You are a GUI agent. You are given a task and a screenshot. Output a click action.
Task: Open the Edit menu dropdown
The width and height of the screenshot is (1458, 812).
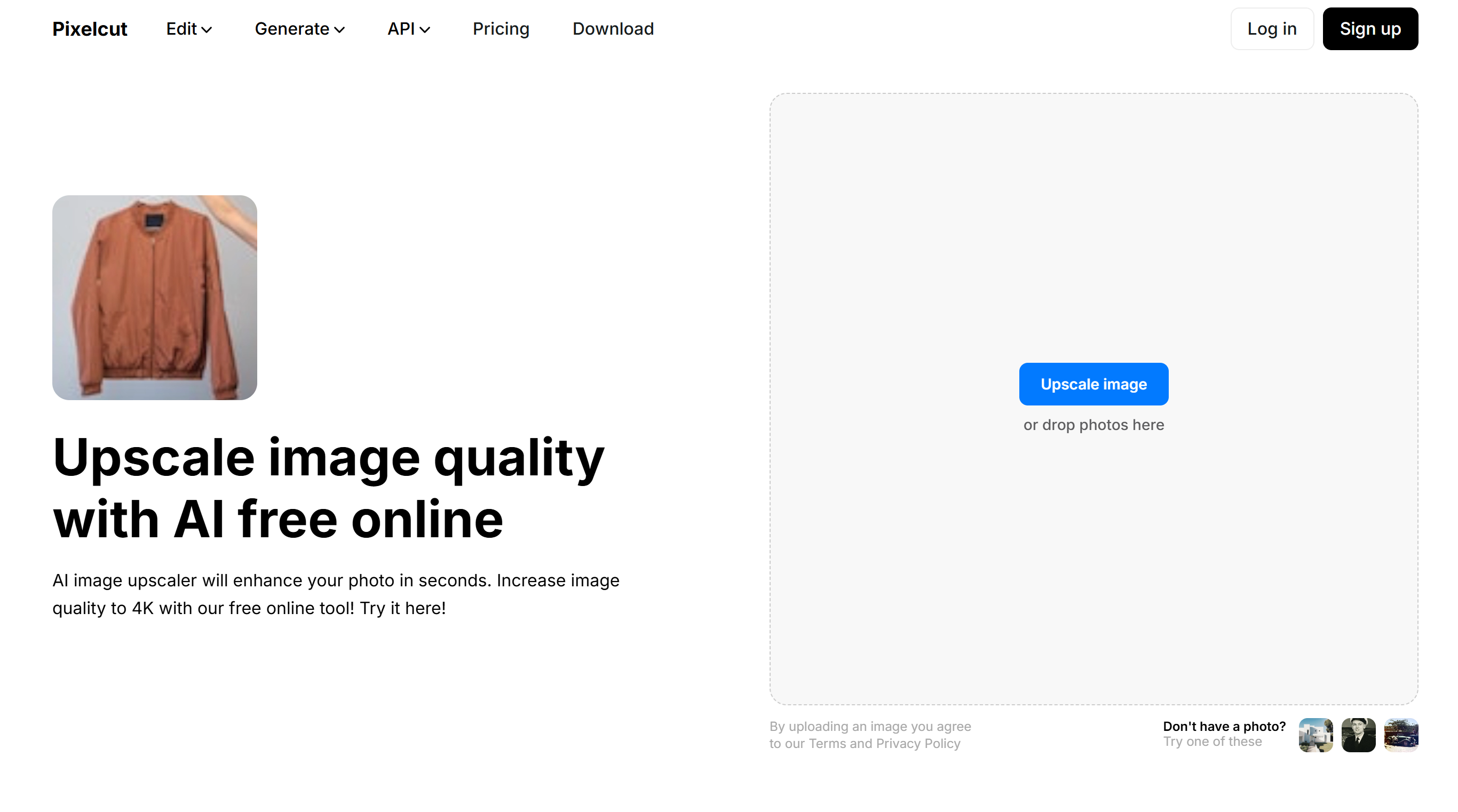point(183,29)
